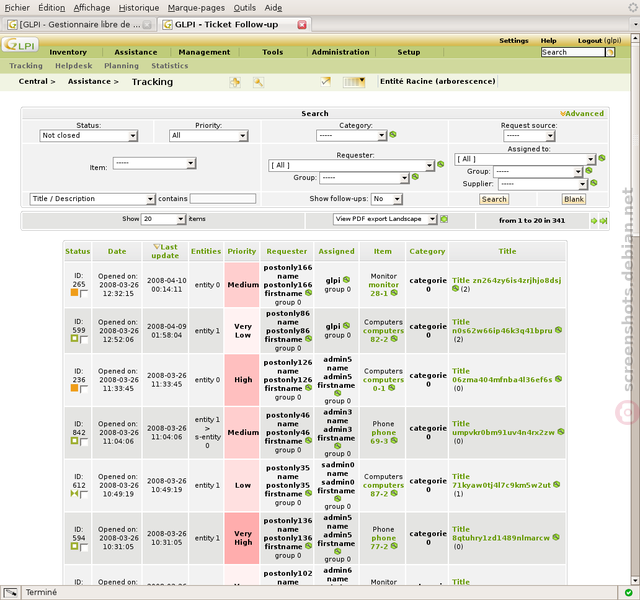The image size is (640, 600).
Task: Tick checkbox for ticket 842
Action: tap(84, 442)
